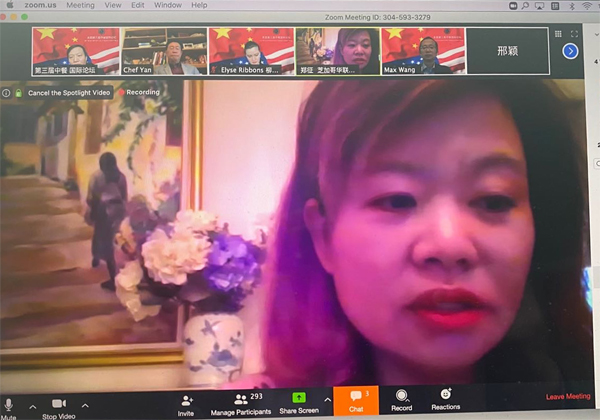
Task: Click Leave Meeting
Action: click(x=568, y=397)
